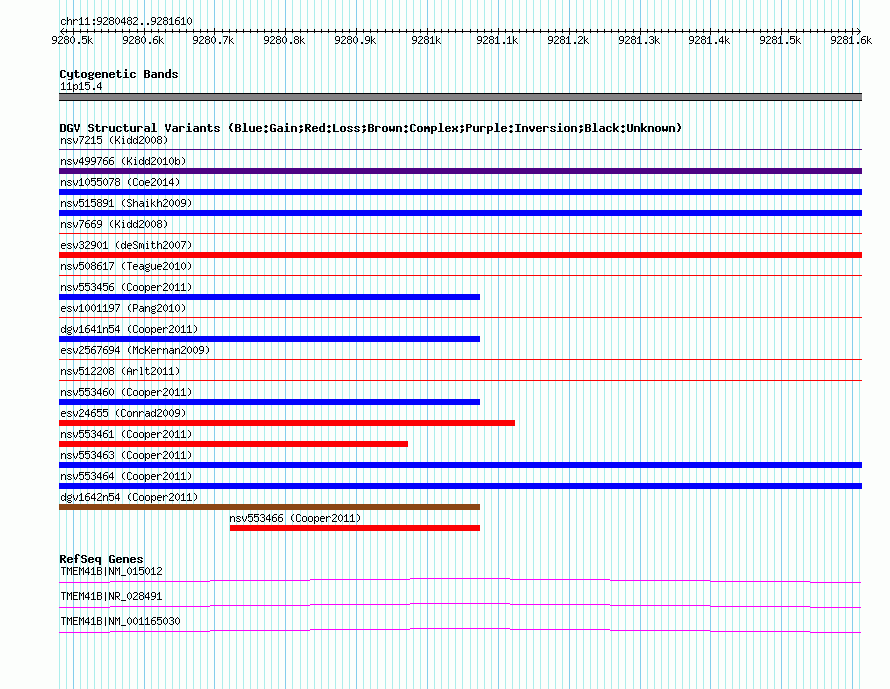Select the purple nsv499766 inversion bar
The height and width of the screenshot is (689, 890).
point(460,171)
